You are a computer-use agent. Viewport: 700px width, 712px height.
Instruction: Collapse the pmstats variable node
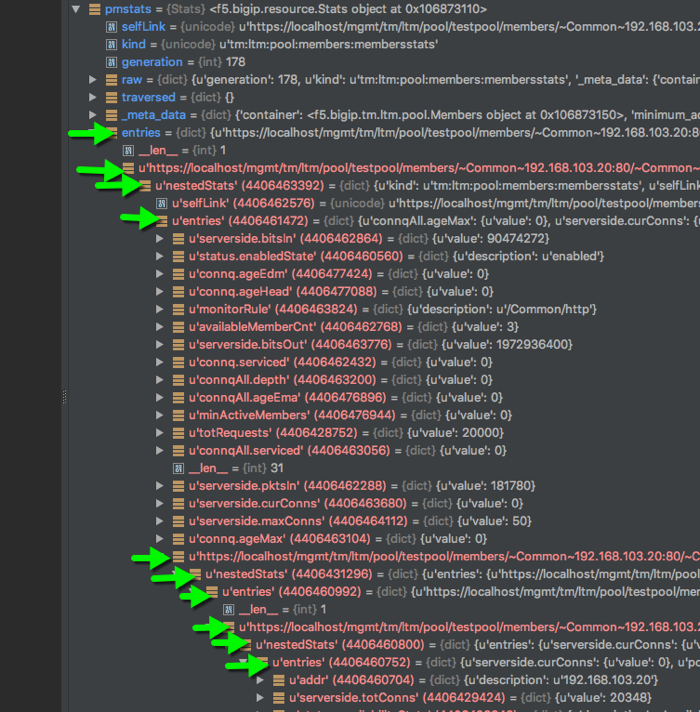pos(76,9)
